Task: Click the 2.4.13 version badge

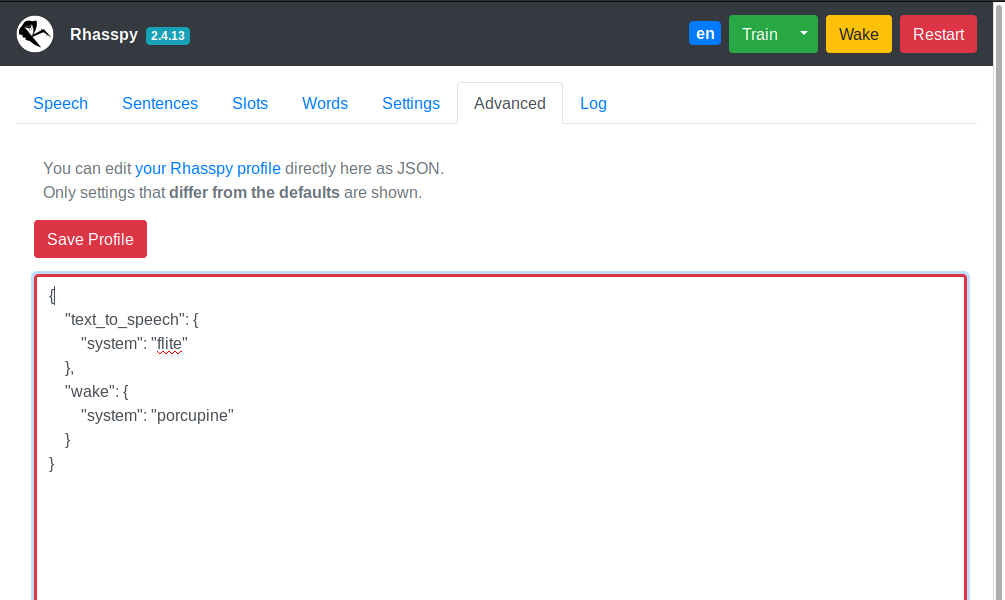Action: tap(168, 36)
